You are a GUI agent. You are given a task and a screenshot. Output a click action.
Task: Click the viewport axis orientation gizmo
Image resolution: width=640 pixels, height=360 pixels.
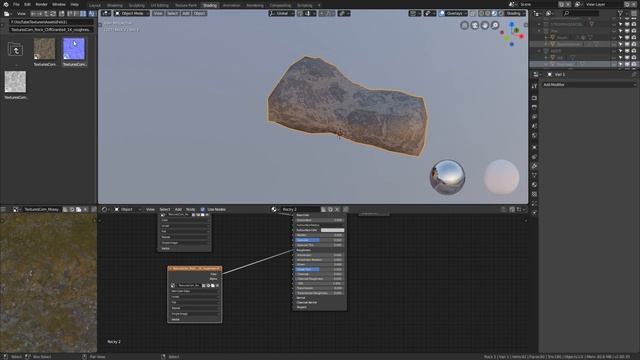tap(513, 34)
